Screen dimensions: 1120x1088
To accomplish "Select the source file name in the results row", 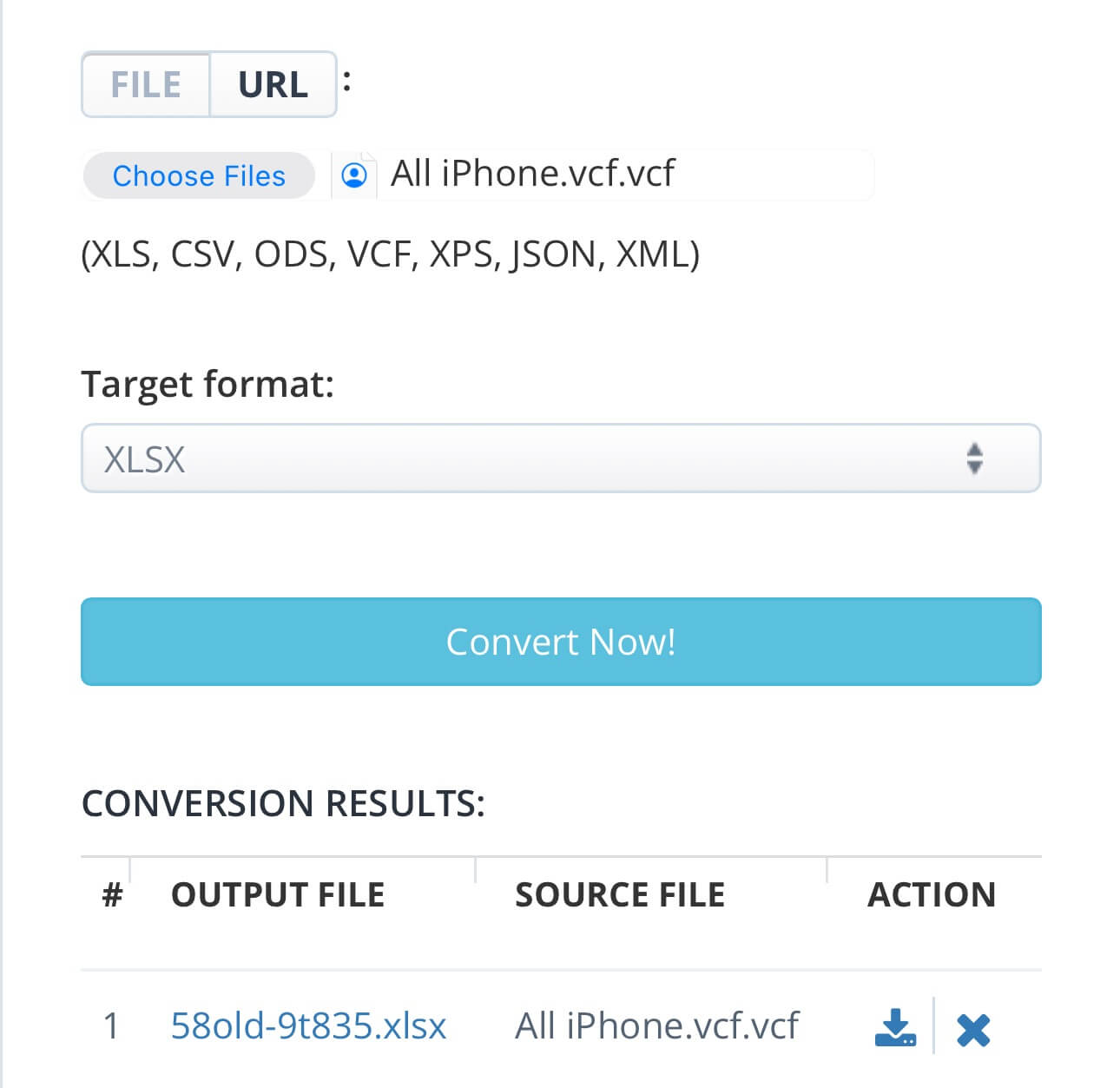I will click(x=656, y=1025).
